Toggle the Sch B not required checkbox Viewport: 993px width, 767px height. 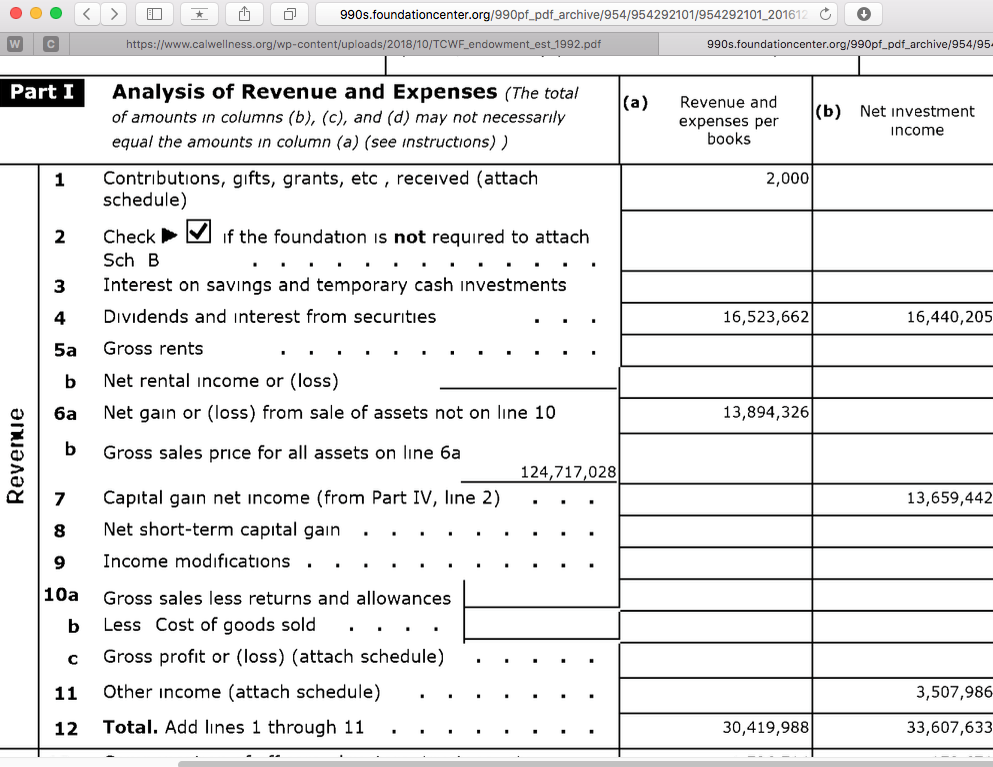pyautogui.click(x=199, y=233)
